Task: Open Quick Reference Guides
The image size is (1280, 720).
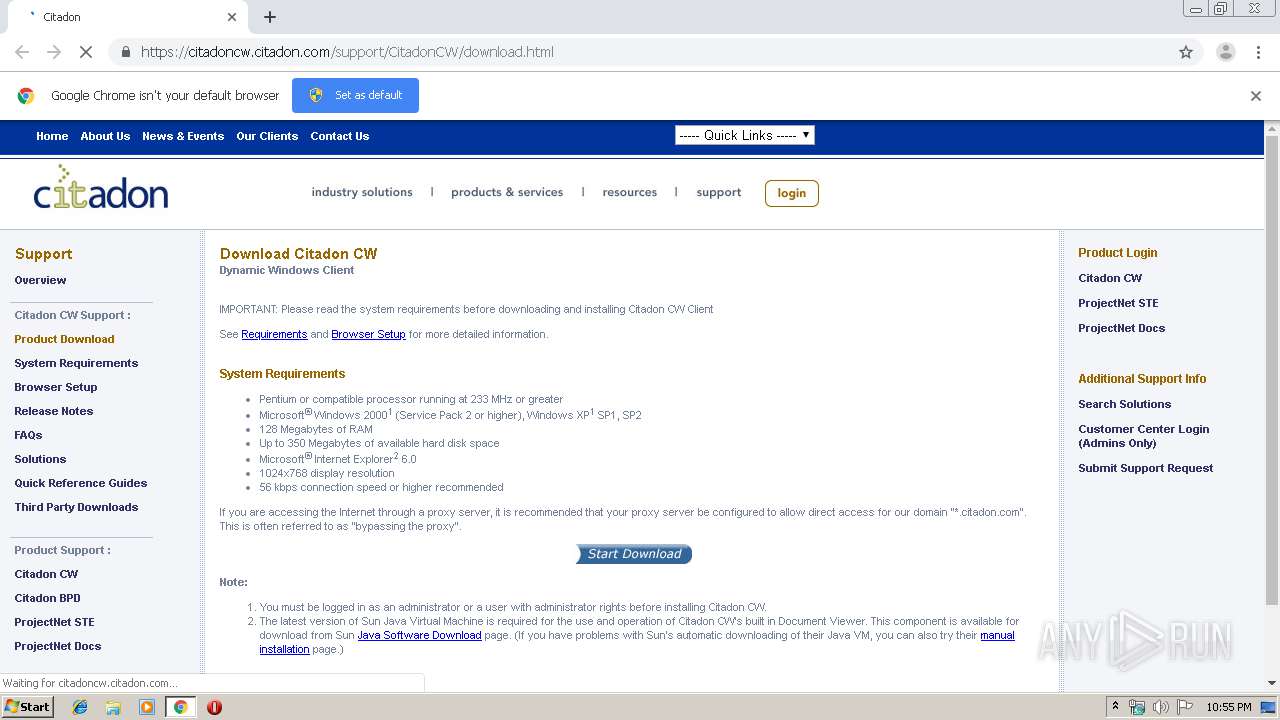Action: click(x=81, y=483)
